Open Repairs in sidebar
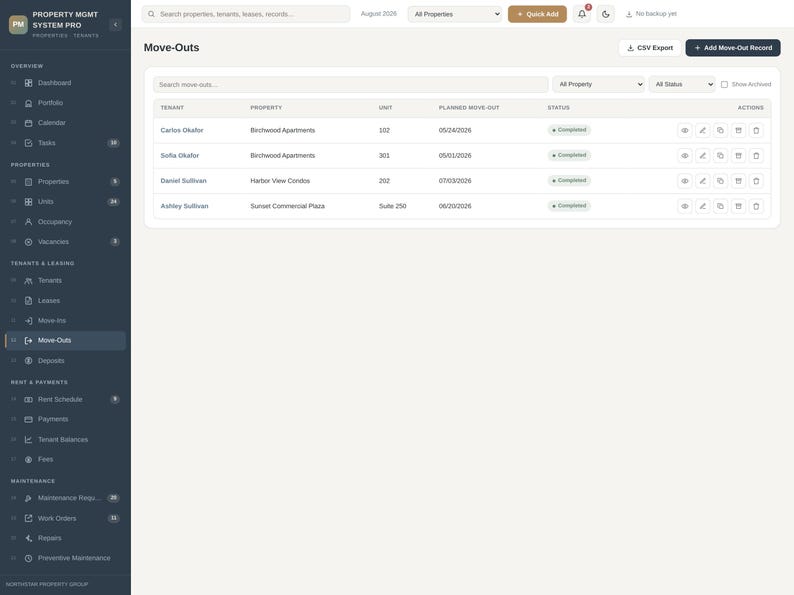 click(65, 538)
